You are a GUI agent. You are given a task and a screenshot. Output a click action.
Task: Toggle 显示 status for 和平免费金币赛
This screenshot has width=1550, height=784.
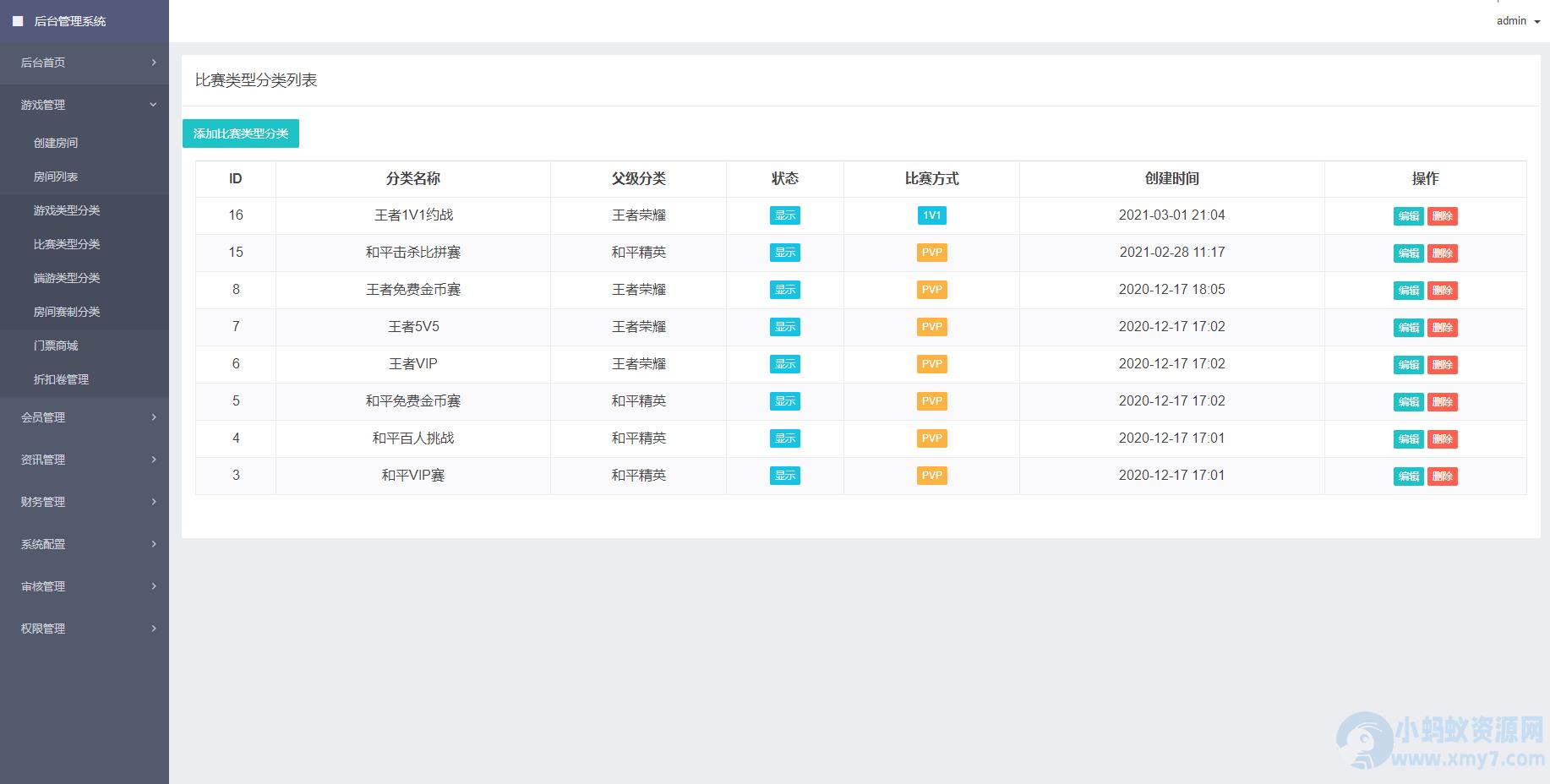785,401
